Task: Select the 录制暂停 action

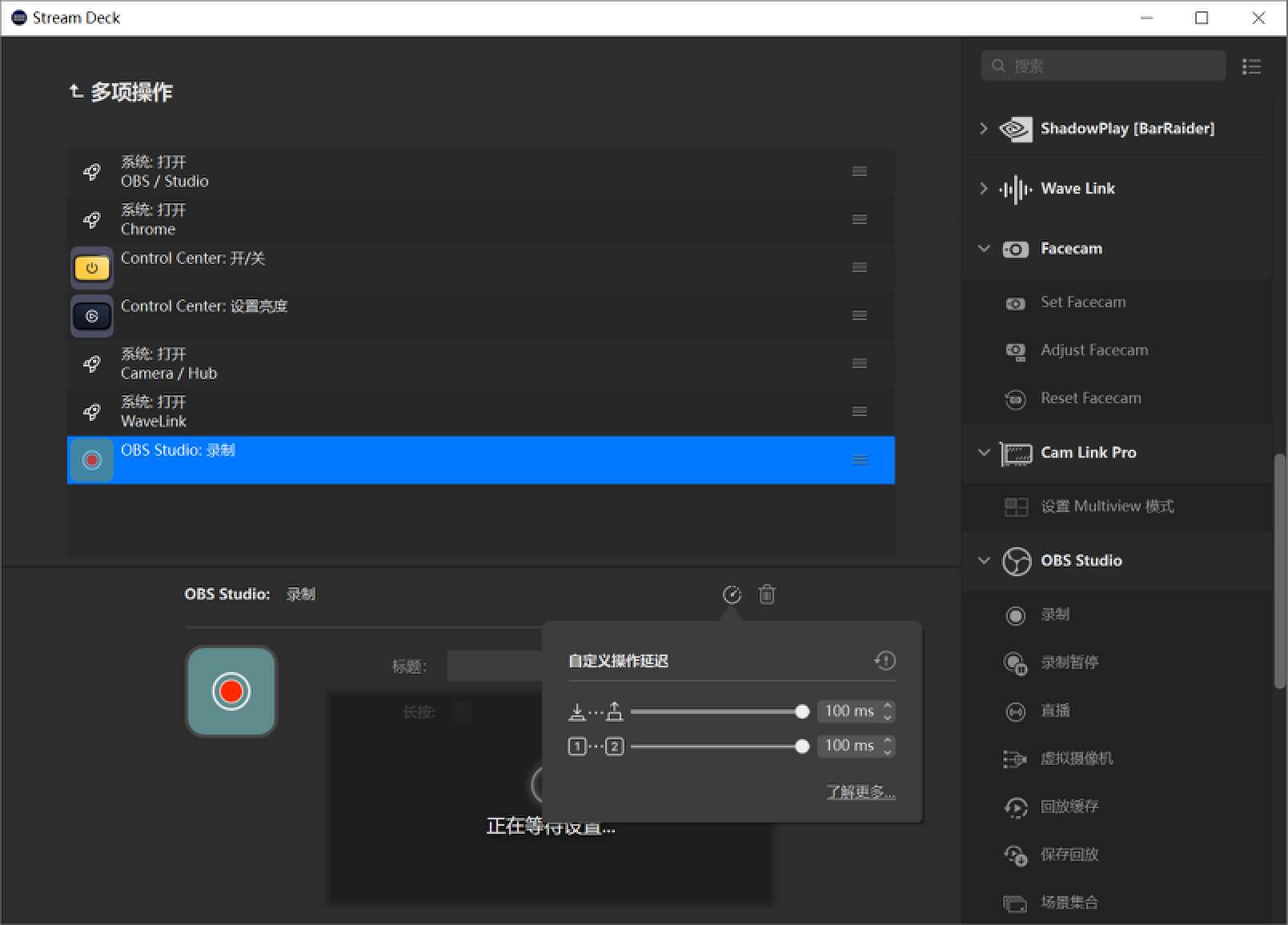Action: (1071, 663)
